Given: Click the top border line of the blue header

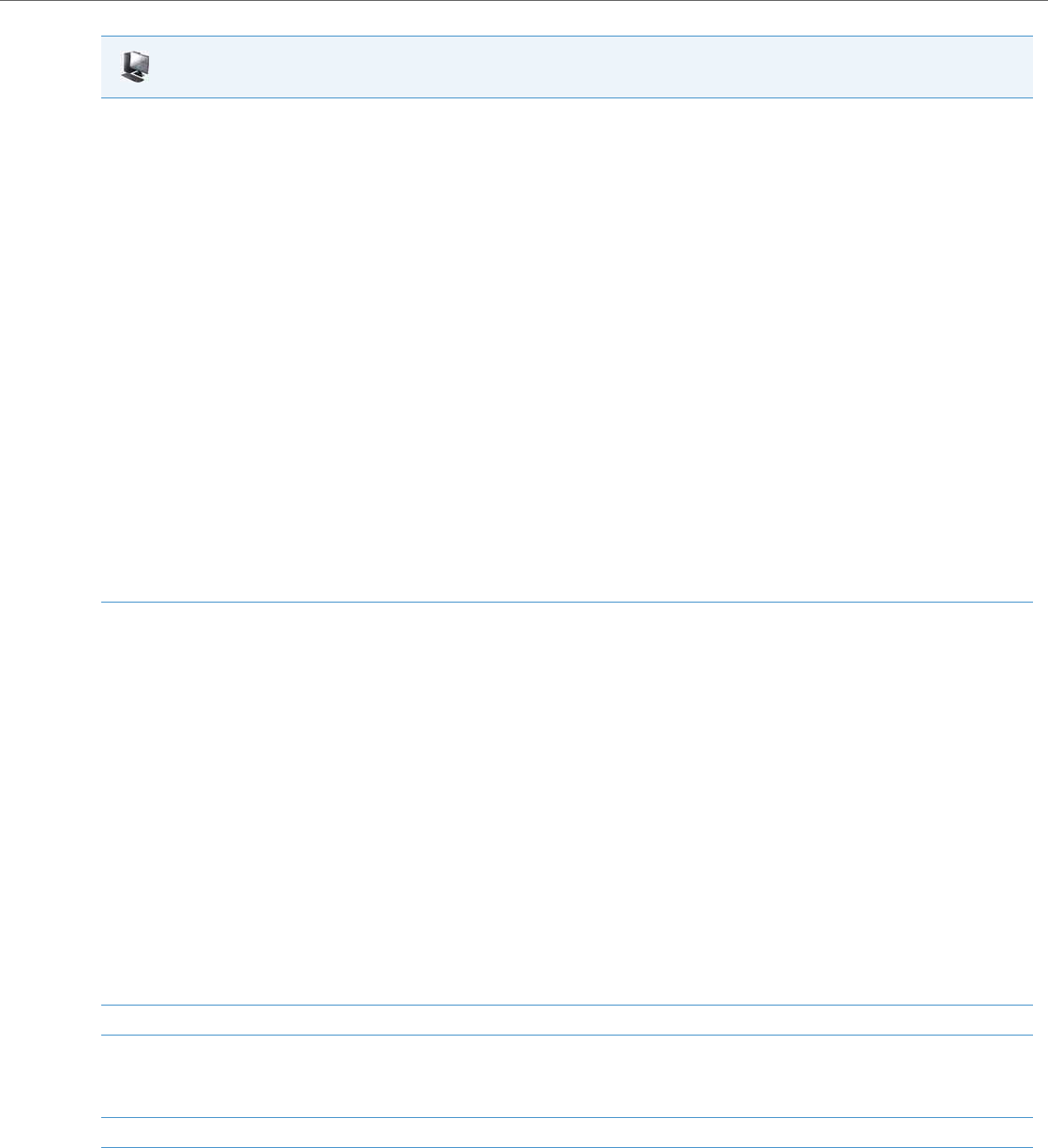Looking at the screenshot, I should (566, 37).
